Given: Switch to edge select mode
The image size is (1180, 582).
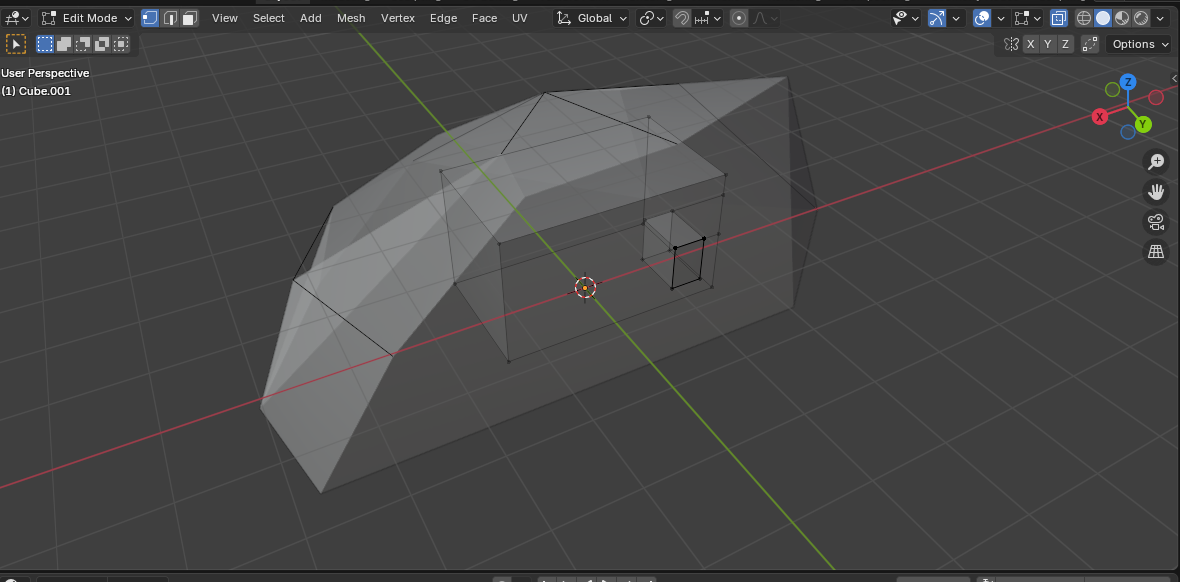Looking at the screenshot, I should pyautogui.click(x=170, y=18).
